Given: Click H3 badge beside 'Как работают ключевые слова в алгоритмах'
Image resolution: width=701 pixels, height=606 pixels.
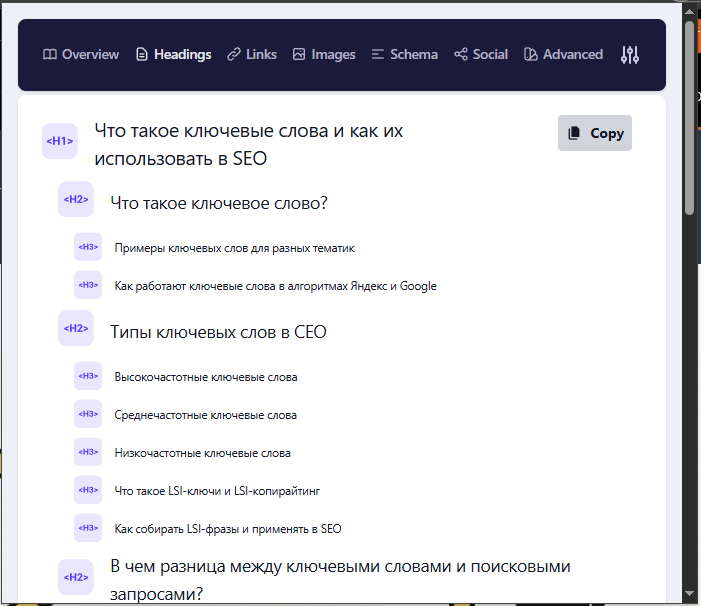Looking at the screenshot, I should pyautogui.click(x=88, y=285).
